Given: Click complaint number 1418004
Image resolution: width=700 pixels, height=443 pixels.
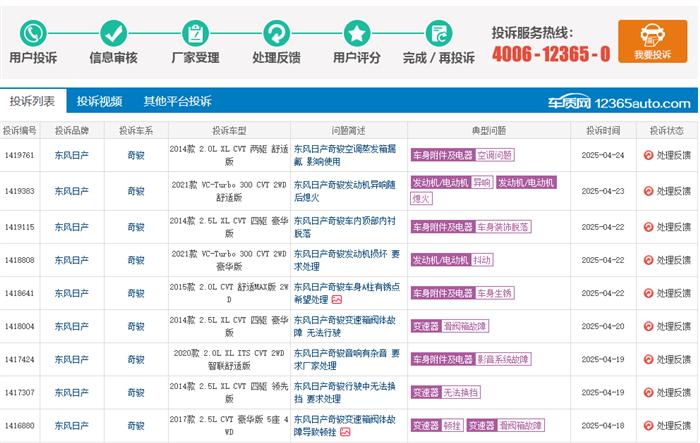Looking at the screenshot, I should (x=20, y=326).
